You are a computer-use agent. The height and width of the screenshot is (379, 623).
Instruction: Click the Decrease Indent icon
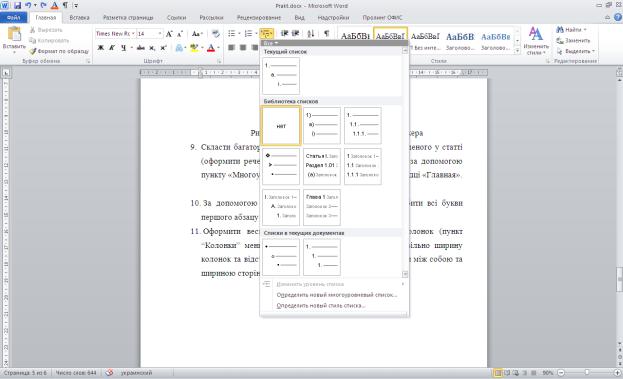point(284,34)
